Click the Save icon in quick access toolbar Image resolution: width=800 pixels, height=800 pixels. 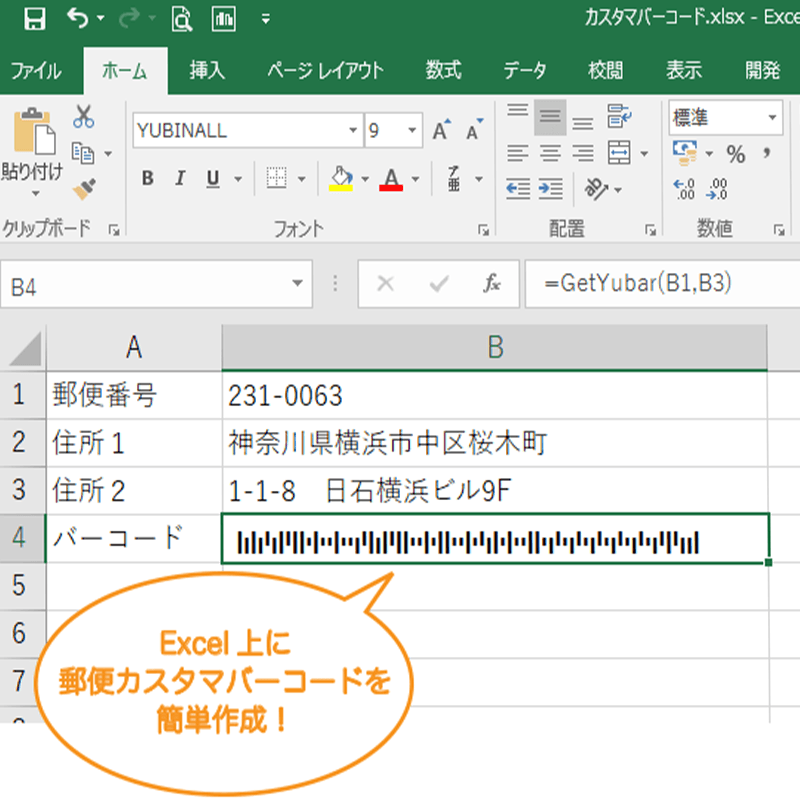(x=33, y=18)
